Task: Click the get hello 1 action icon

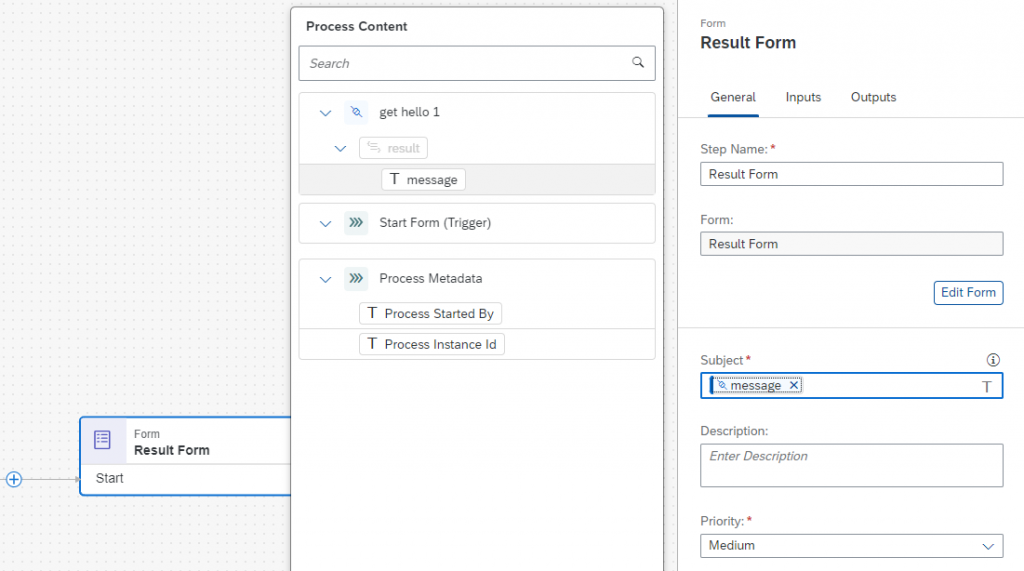Action: (x=356, y=112)
